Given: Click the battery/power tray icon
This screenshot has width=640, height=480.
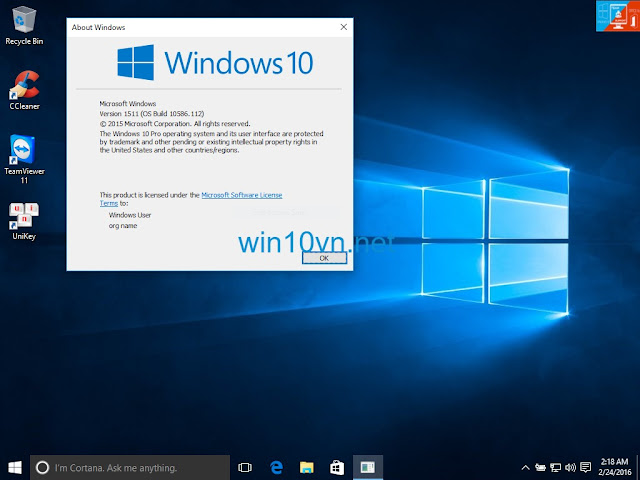Looking at the screenshot, I should tap(540, 468).
